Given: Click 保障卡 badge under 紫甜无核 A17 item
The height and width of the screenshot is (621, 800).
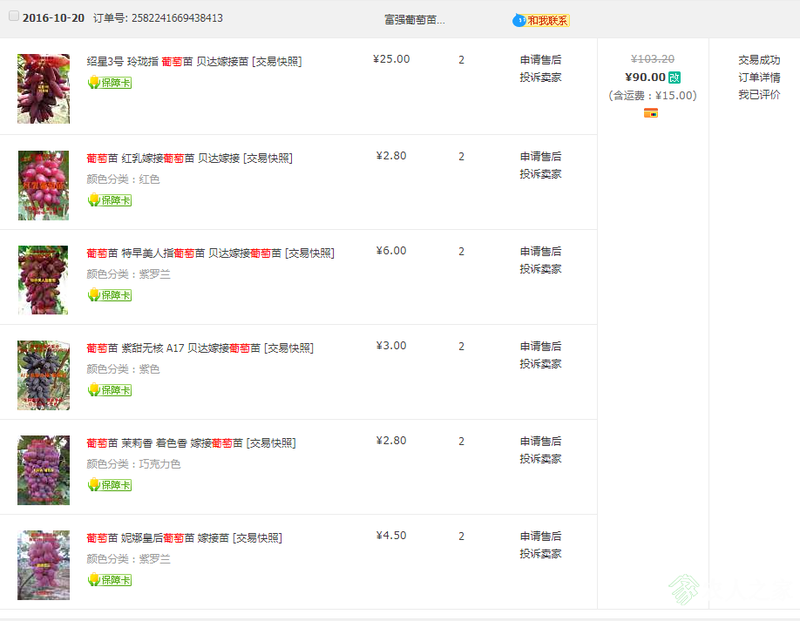Looking at the screenshot, I should pyautogui.click(x=110, y=390).
